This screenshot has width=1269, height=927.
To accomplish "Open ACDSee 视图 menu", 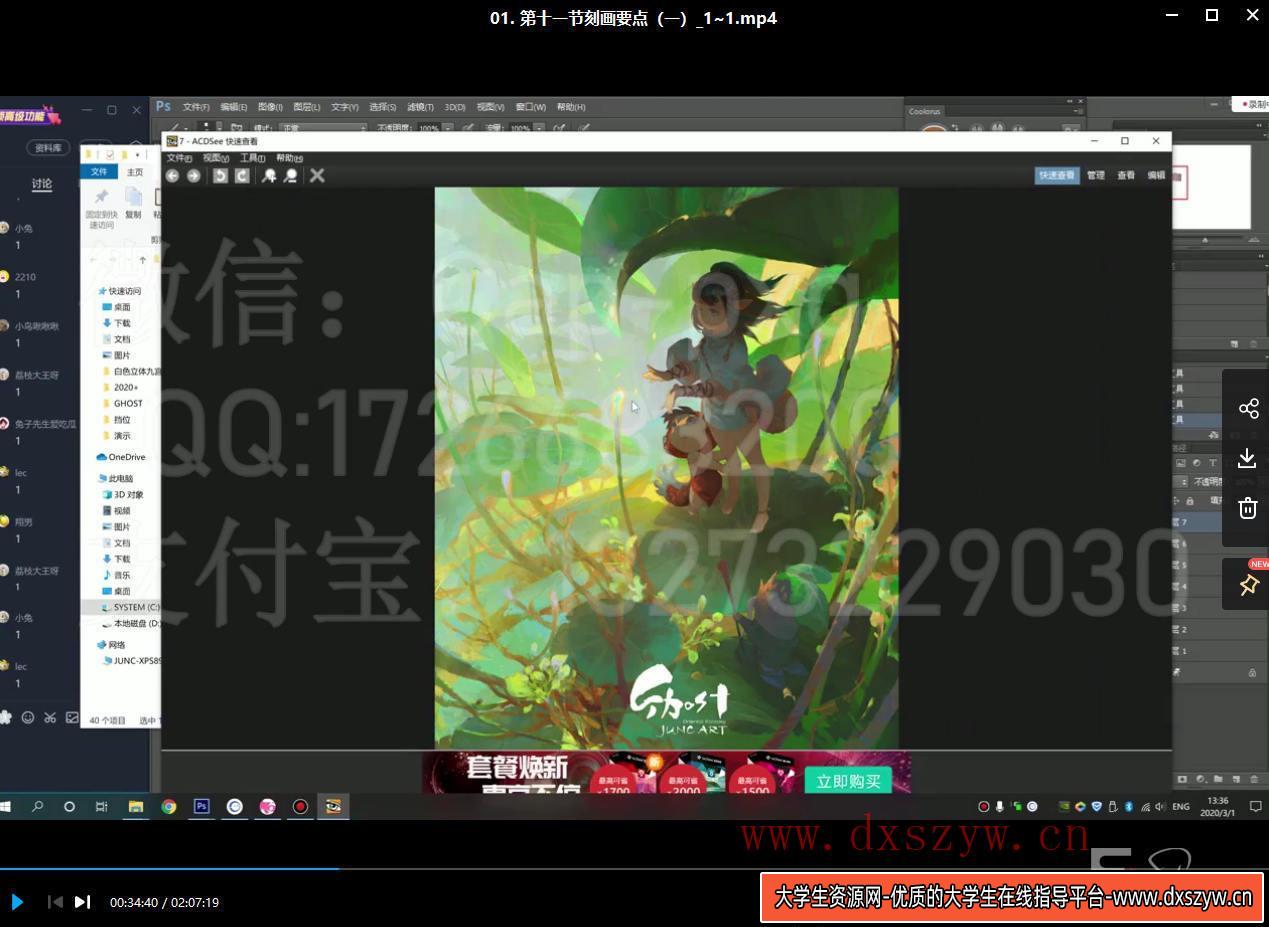I will (x=216, y=158).
